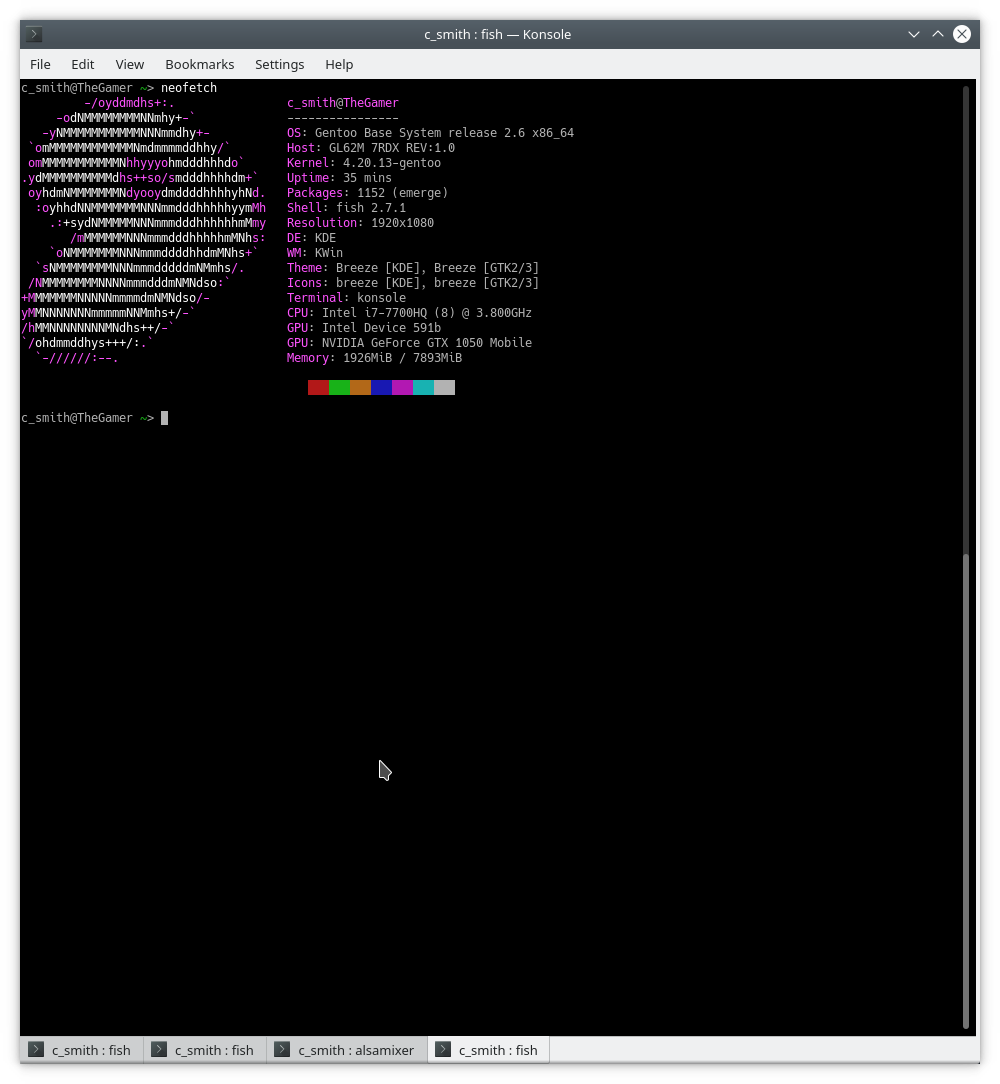
Task: Click the blue color block in neofetch output
Action: (x=381, y=388)
